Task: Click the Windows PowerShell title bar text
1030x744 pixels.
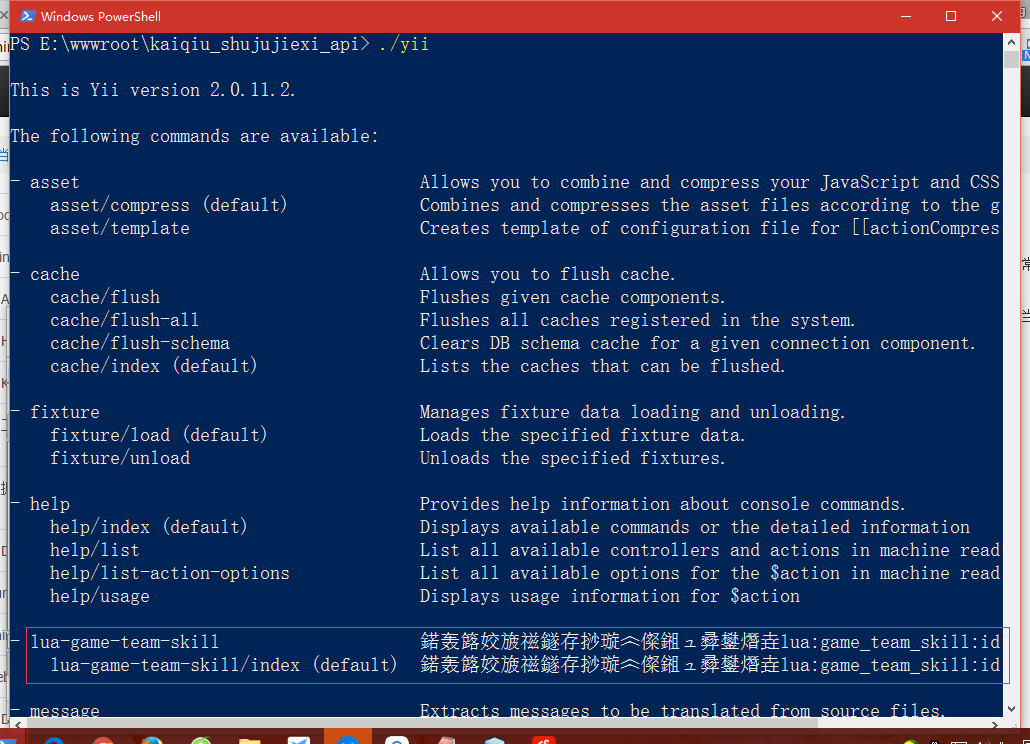Action: [101, 16]
